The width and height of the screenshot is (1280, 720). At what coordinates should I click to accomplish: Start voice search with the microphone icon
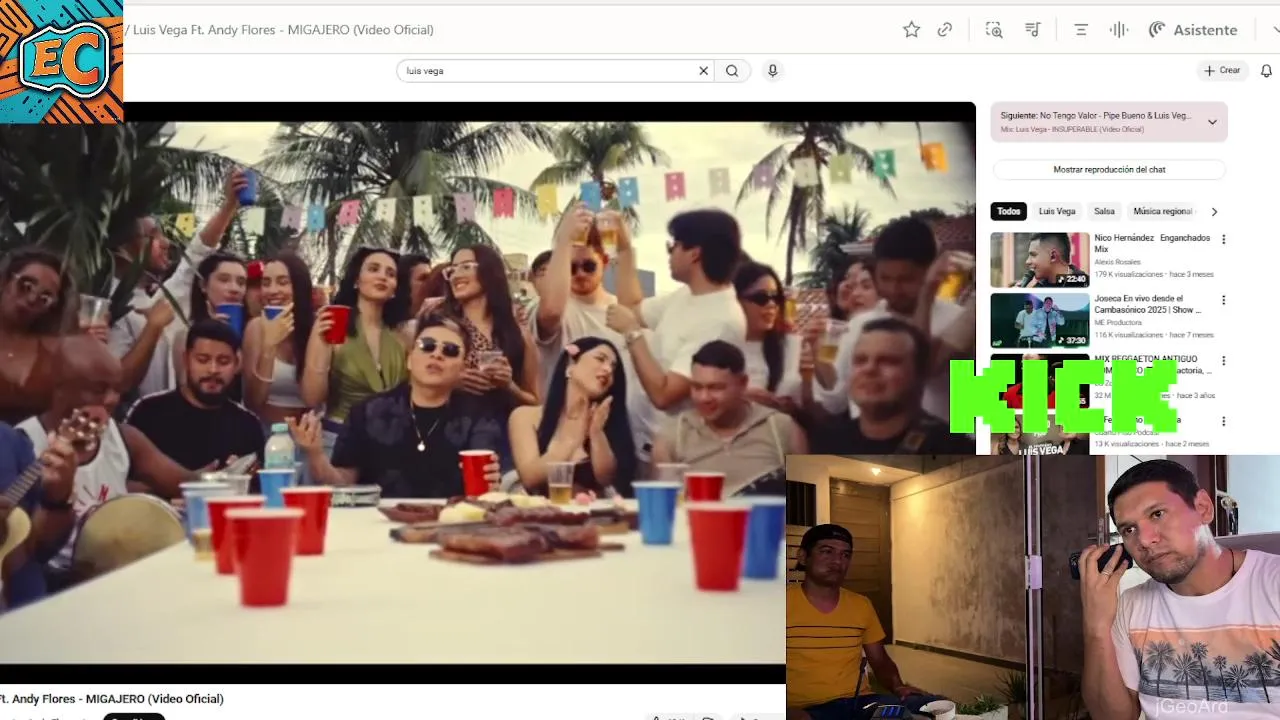tap(772, 71)
